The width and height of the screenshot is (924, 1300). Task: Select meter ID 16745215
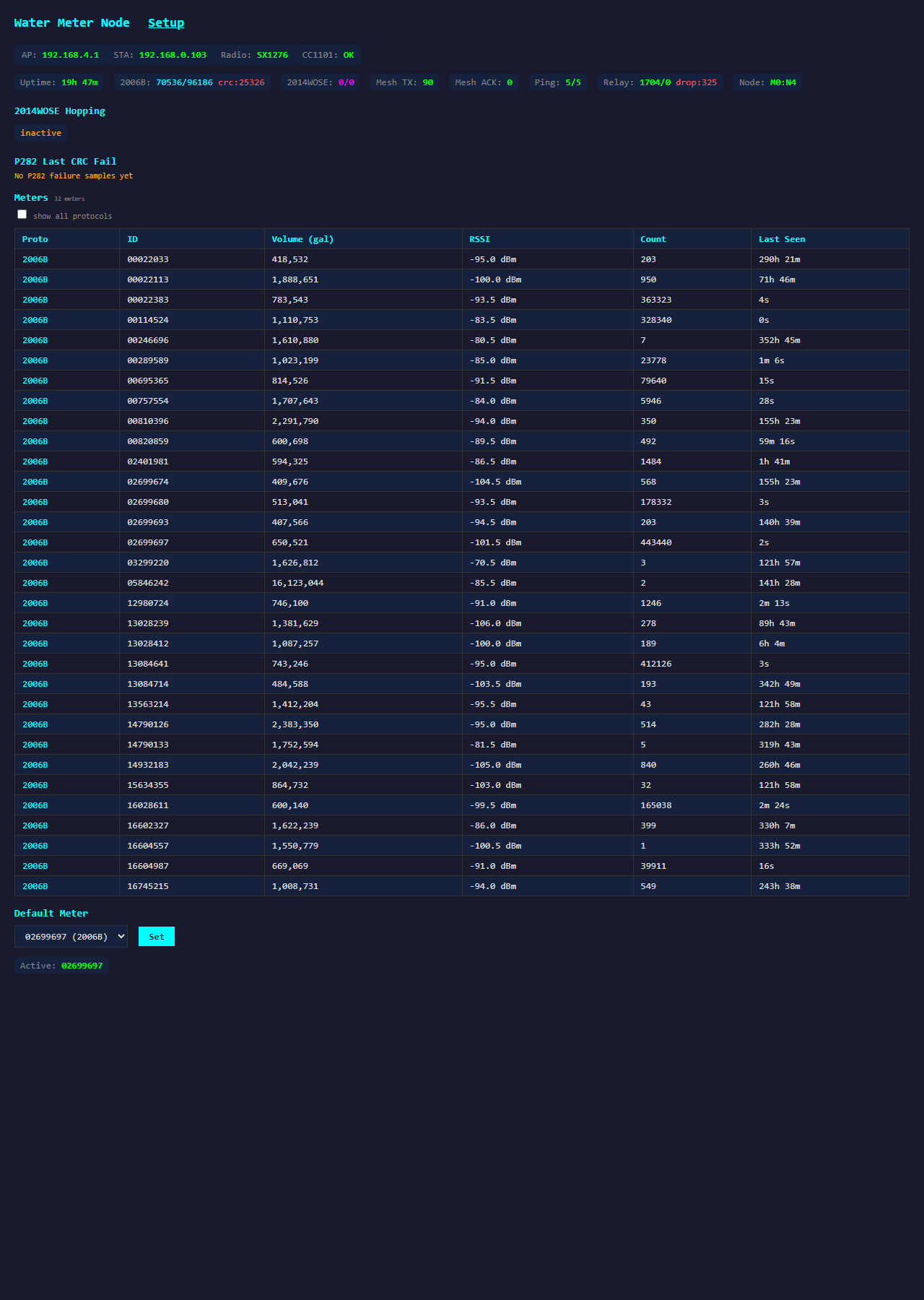pyautogui.click(x=148, y=886)
